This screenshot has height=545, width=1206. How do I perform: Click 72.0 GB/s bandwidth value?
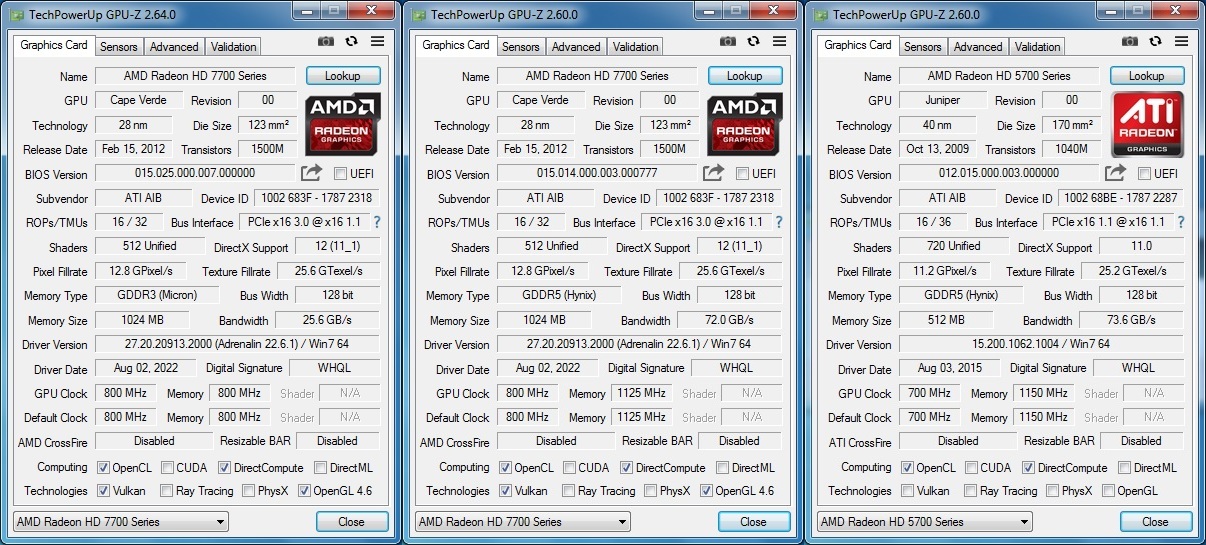pyautogui.click(x=729, y=320)
